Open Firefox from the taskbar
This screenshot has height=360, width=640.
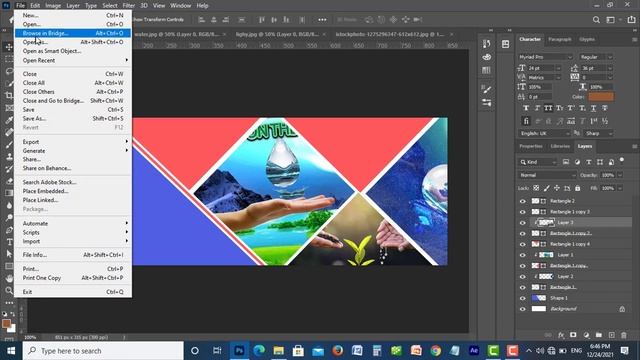tap(338, 351)
